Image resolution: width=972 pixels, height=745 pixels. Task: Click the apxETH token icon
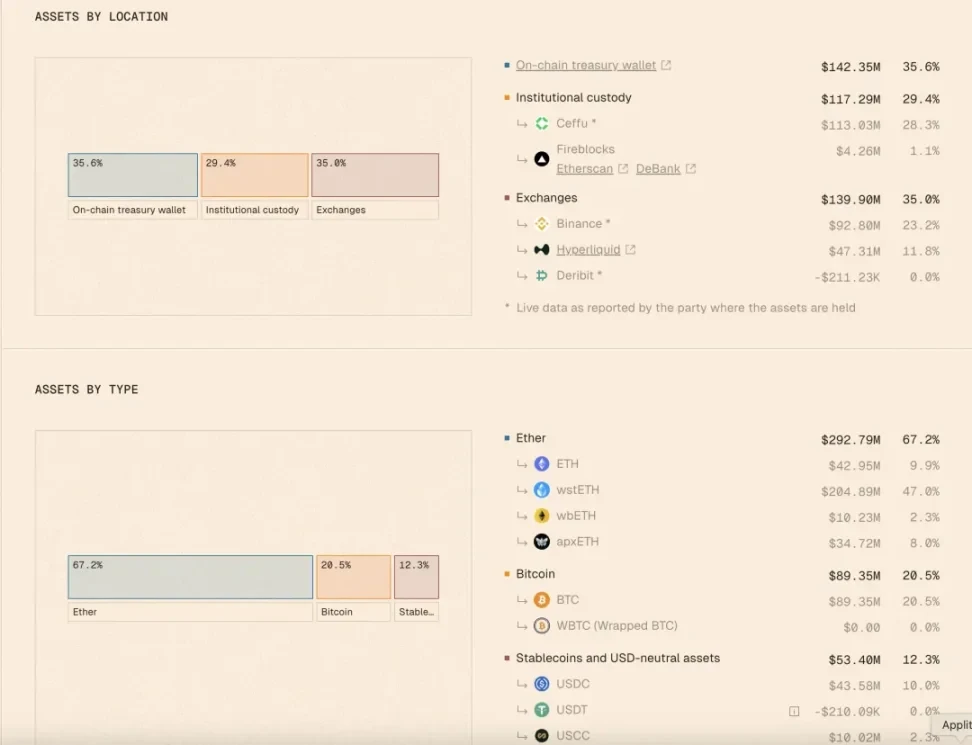[542, 542]
